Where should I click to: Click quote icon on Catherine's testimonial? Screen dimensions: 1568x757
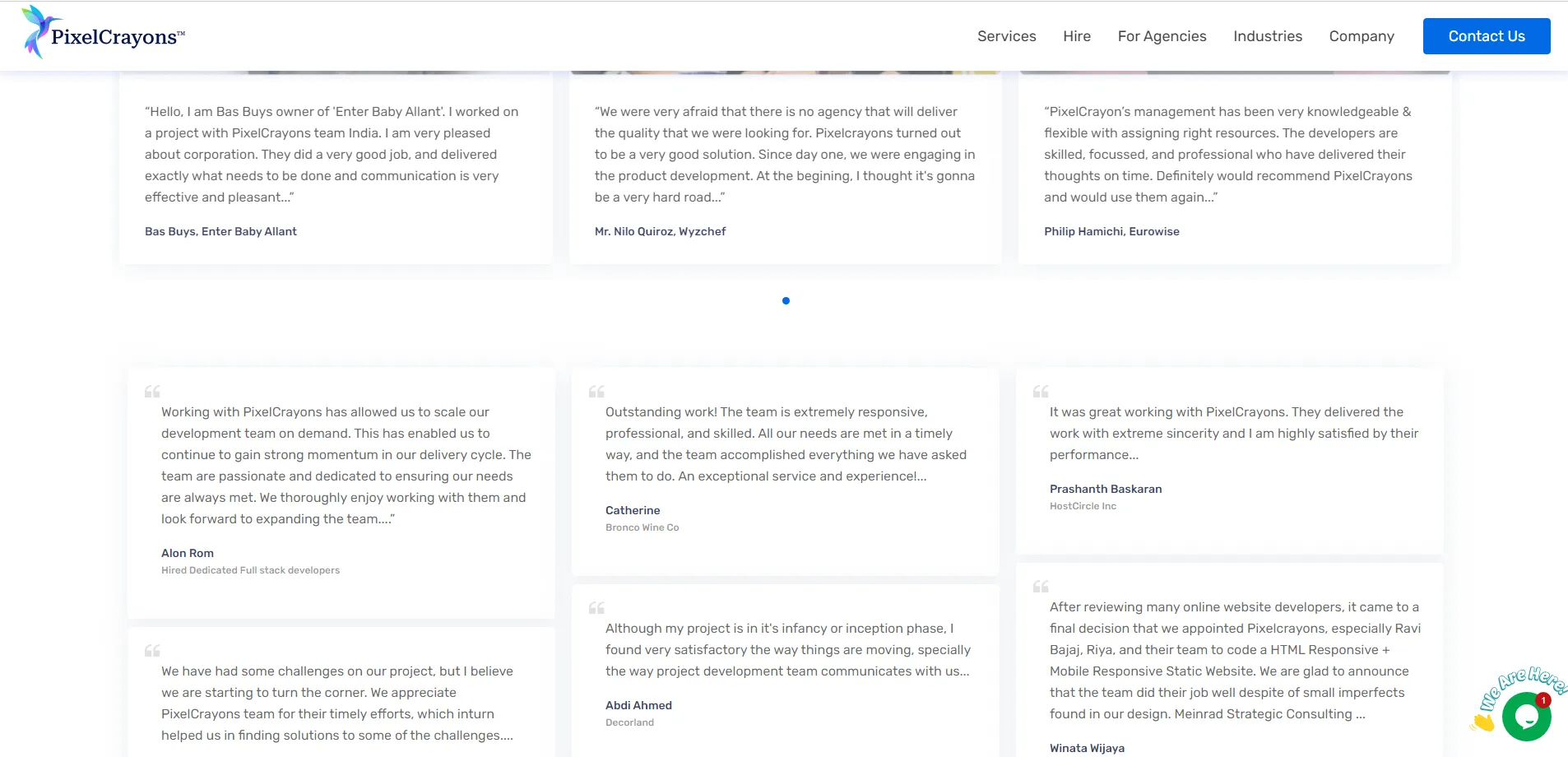tap(596, 392)
